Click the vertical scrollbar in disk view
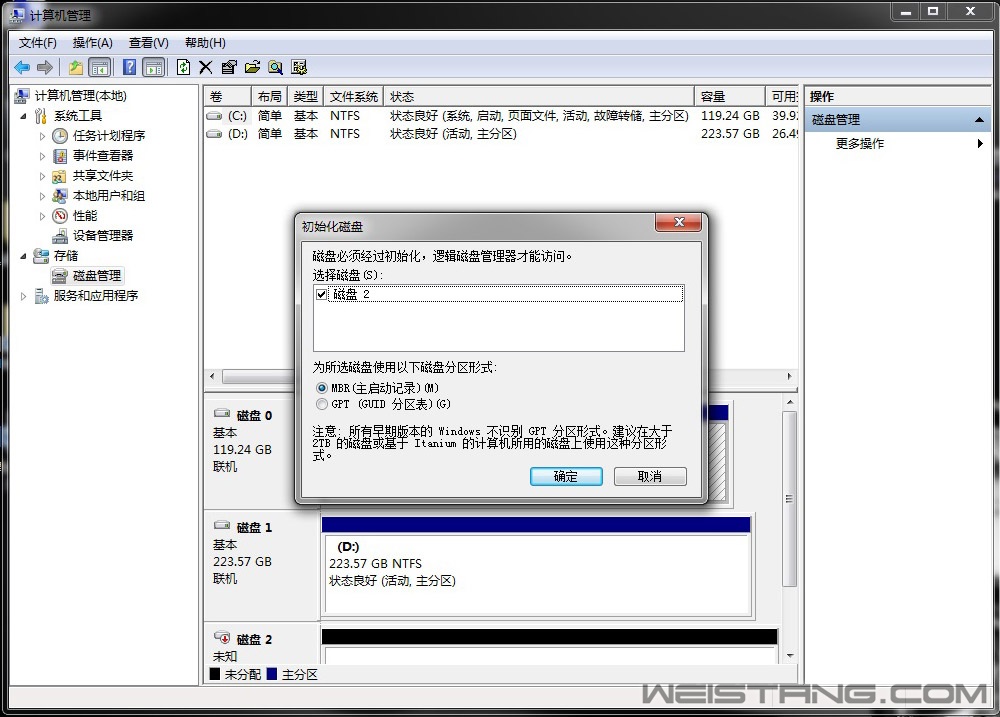 tap(790, 498)
